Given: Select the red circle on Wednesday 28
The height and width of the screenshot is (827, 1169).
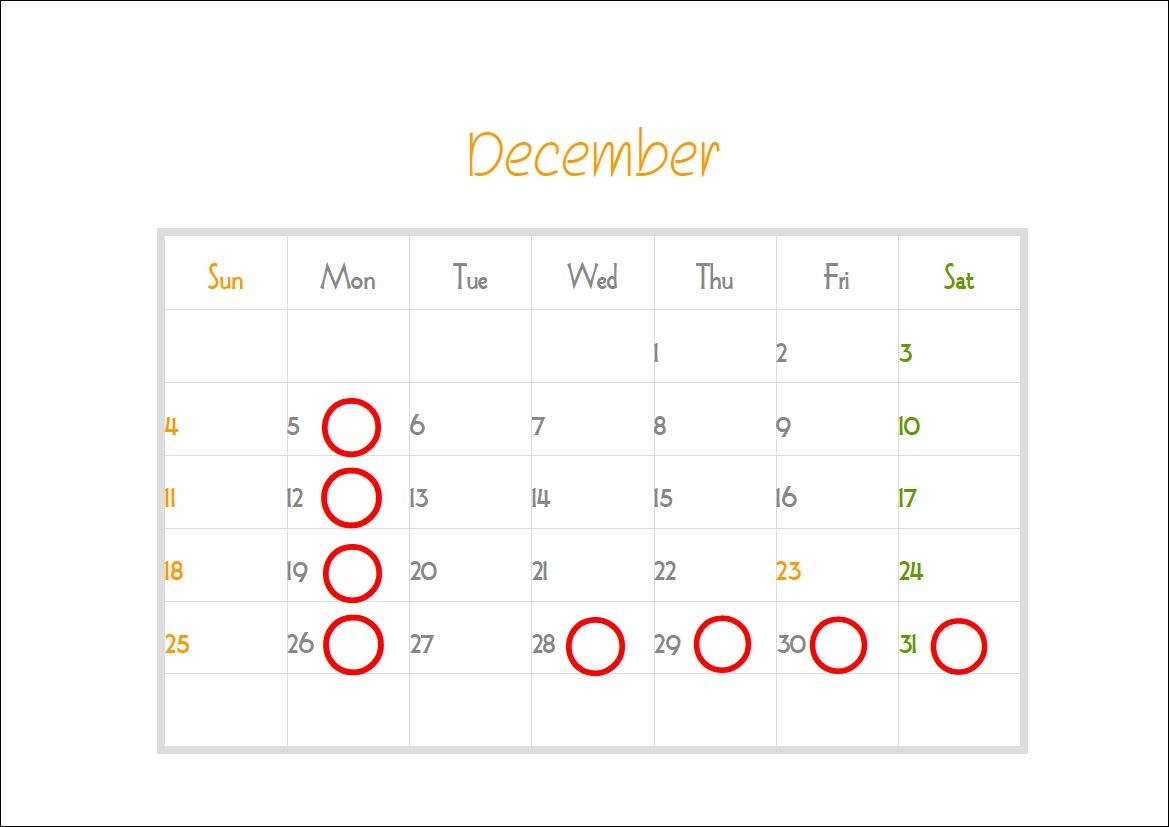Looking at the screenshot, I should point(595,646).
